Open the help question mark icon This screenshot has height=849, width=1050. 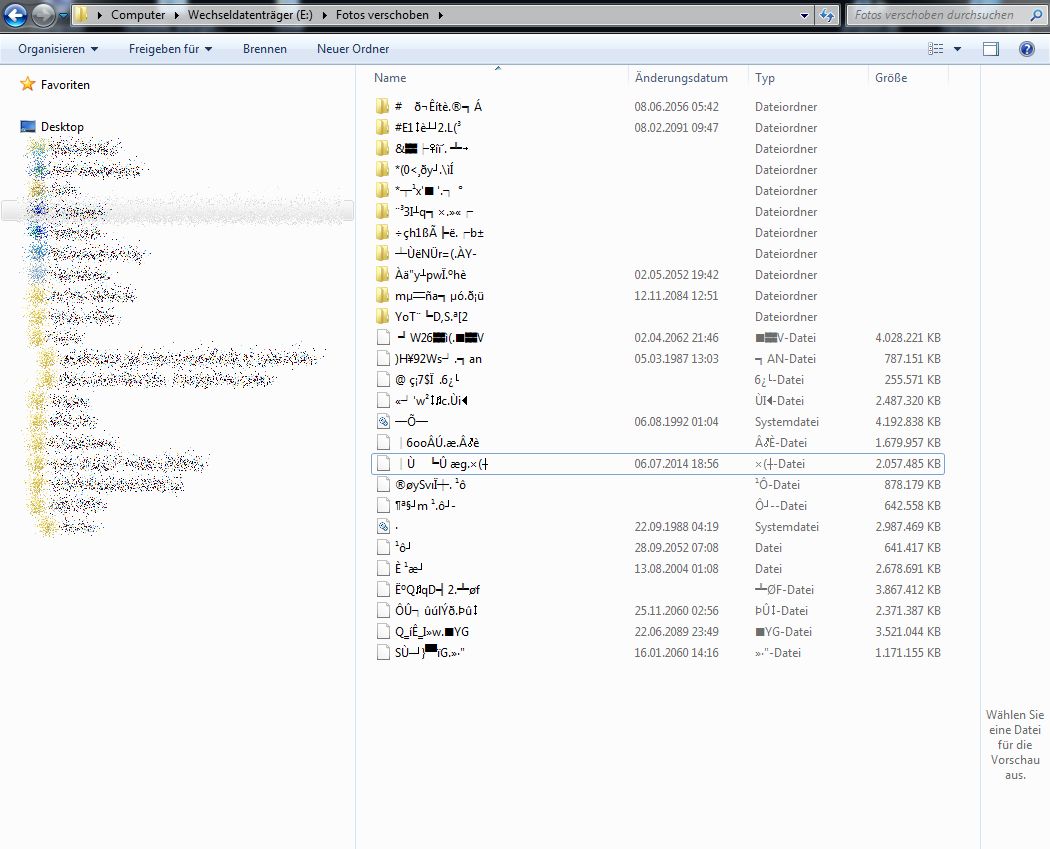coord(1026,49)
